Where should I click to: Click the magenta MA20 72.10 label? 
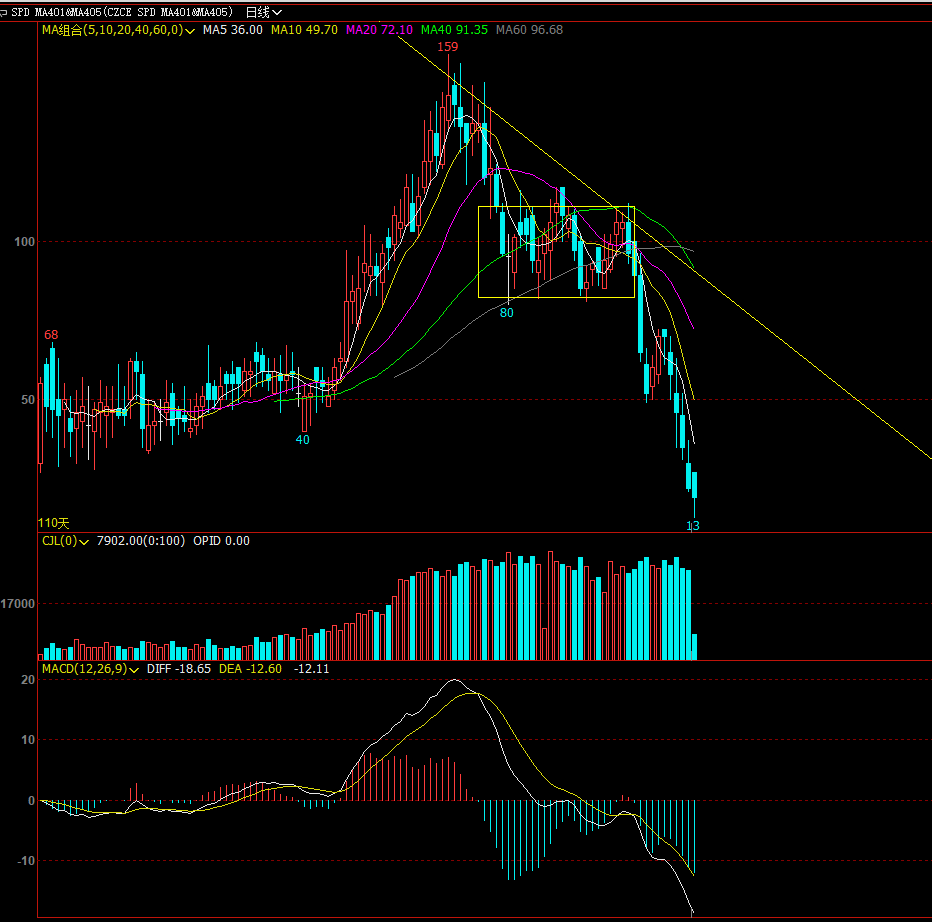tap(379, 30)
